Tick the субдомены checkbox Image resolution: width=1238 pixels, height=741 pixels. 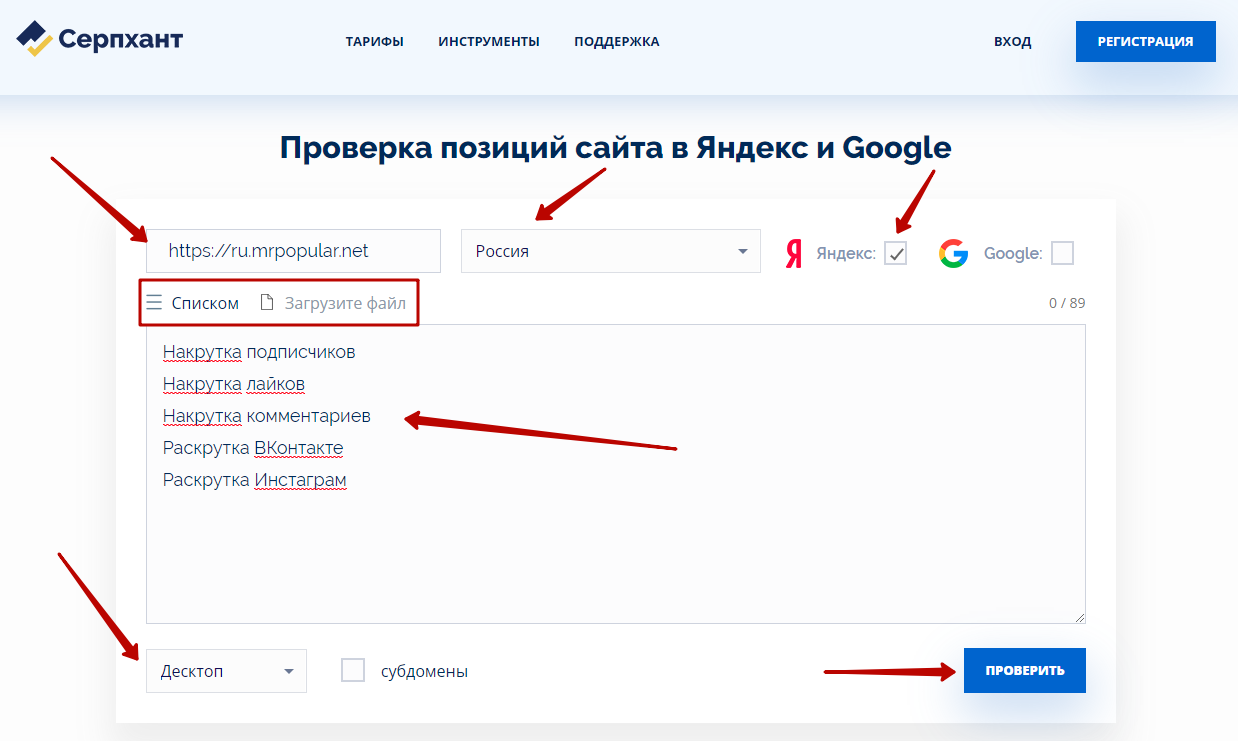point(353,670)
